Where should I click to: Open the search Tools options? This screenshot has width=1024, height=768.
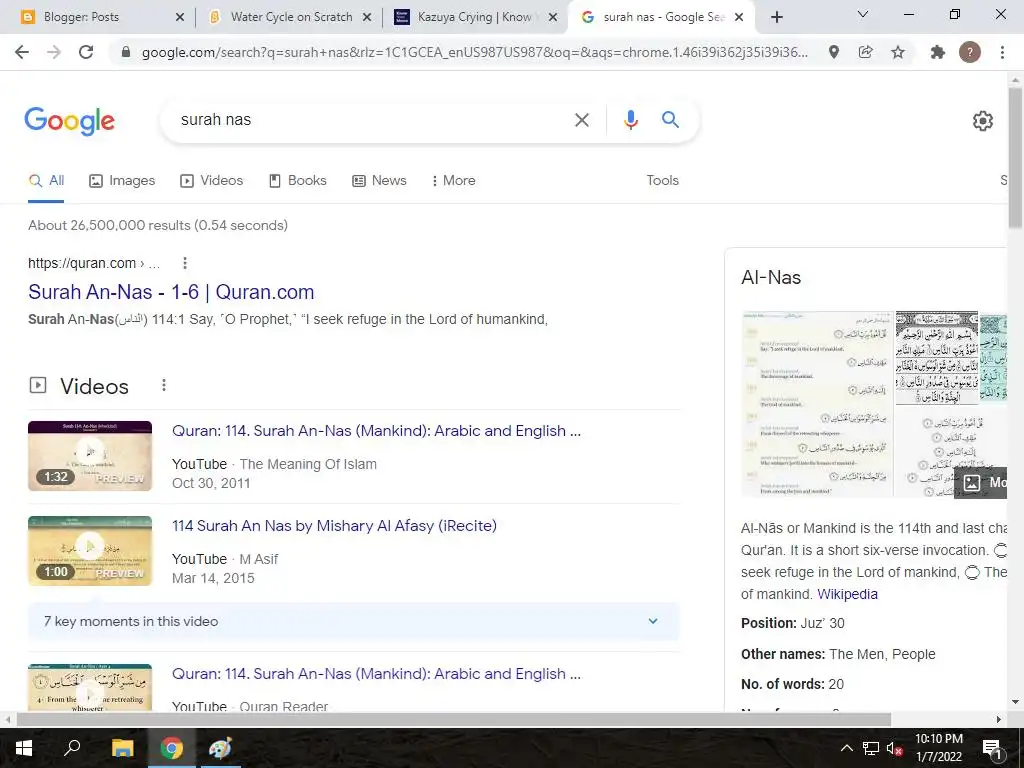pyautogui.click(x=662, y=181)
